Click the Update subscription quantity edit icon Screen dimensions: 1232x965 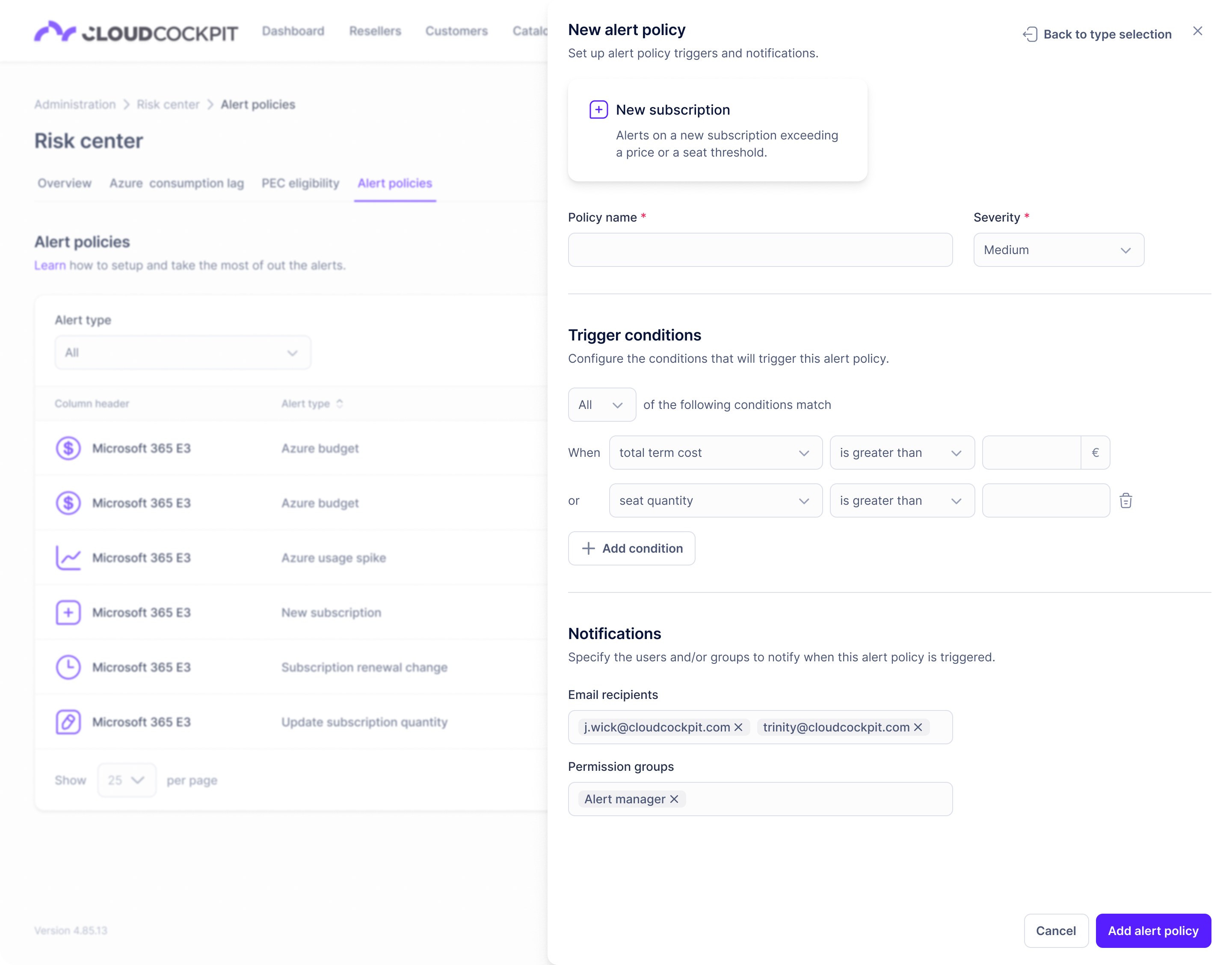(x=68, y=722)
